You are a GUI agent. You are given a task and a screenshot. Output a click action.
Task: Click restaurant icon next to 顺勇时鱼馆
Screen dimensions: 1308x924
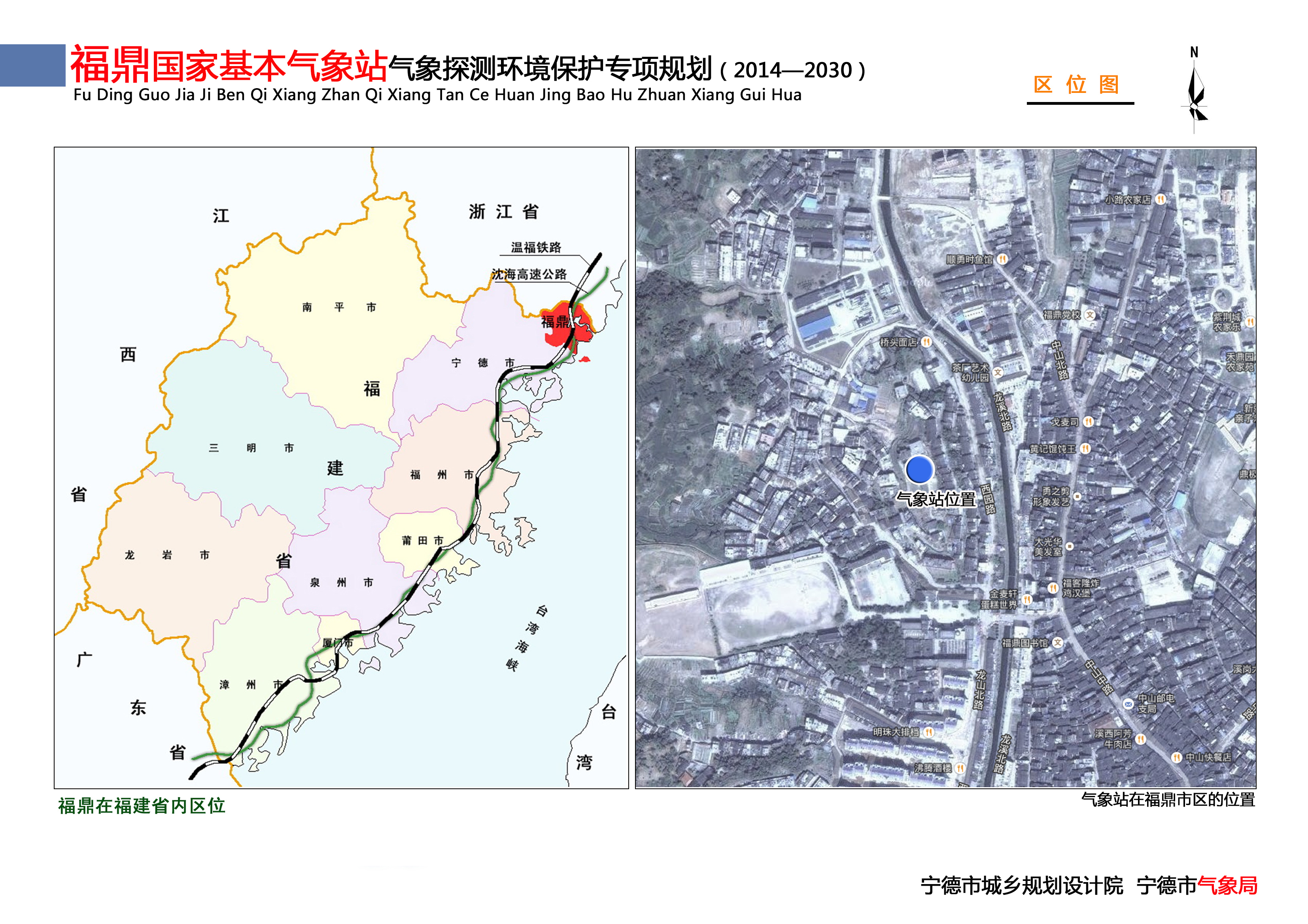point(1002,260)
